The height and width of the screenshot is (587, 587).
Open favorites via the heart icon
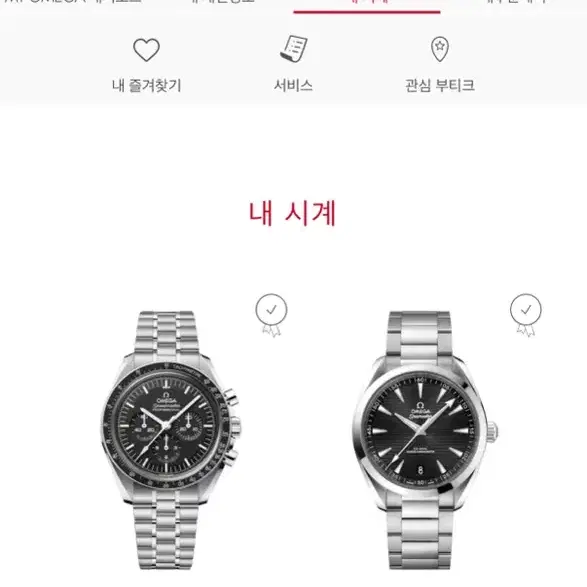tap(146, 50)
